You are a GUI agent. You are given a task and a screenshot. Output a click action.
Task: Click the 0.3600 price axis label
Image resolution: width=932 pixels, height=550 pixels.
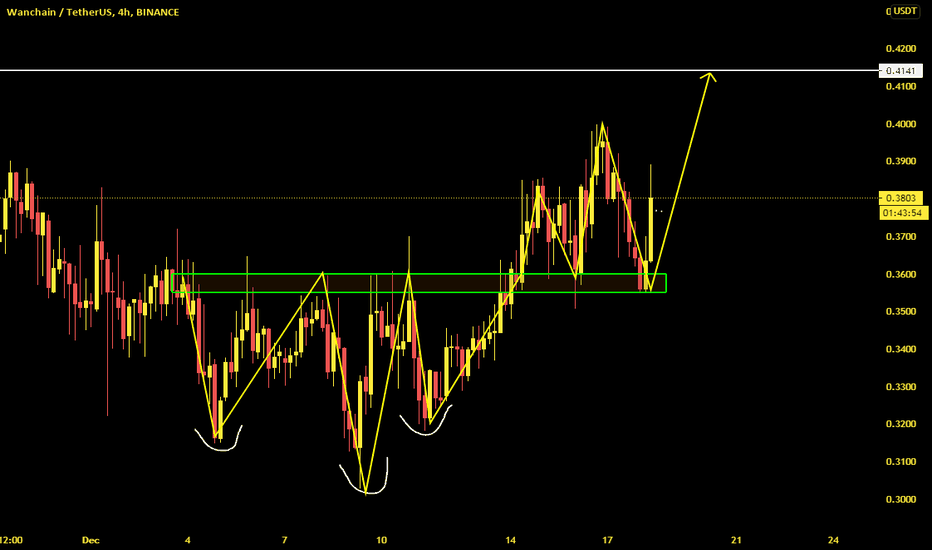pos(900,274)
